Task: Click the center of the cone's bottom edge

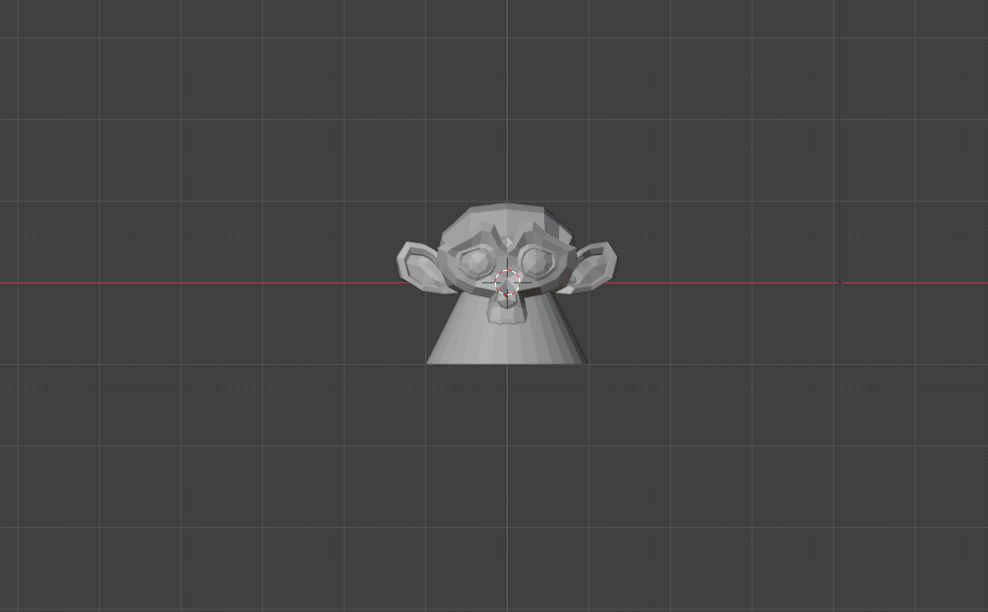Action: tap(507, 362)
